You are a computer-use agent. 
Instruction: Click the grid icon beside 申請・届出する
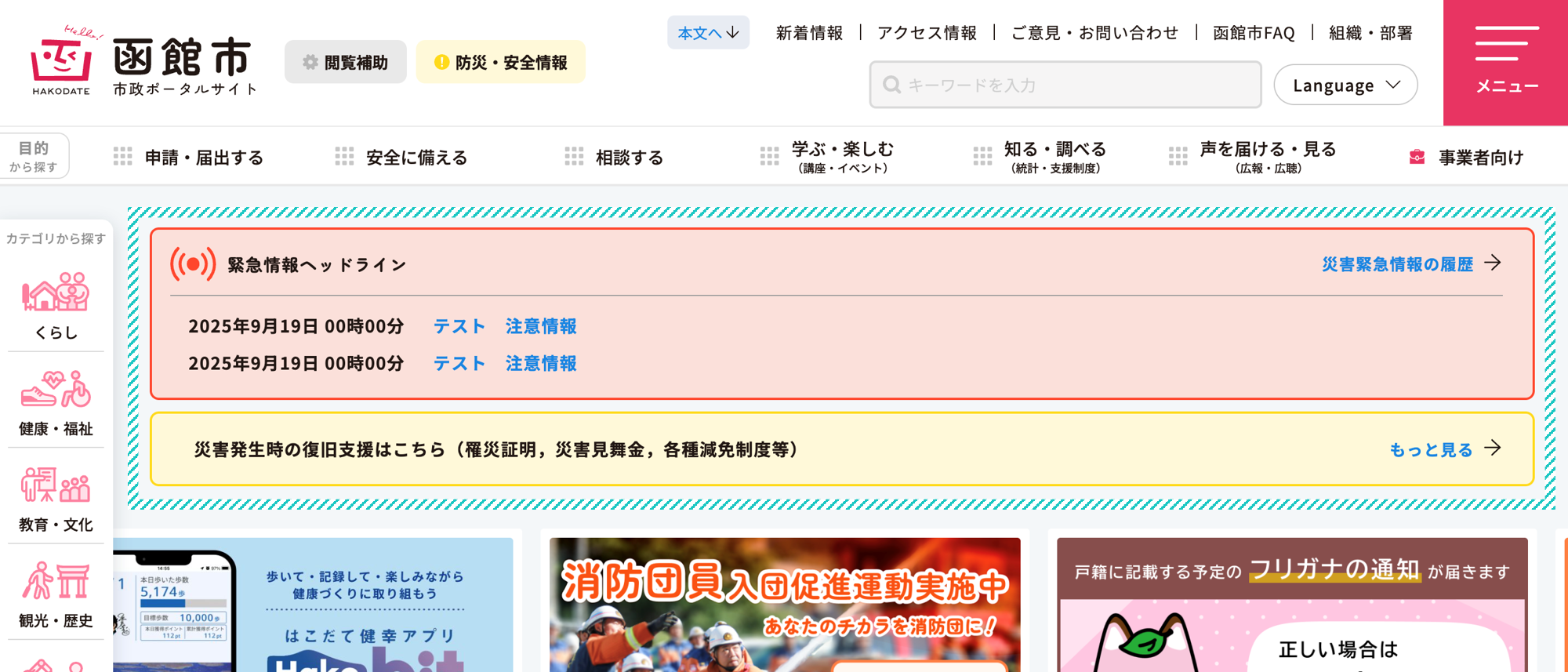[123, 157]
